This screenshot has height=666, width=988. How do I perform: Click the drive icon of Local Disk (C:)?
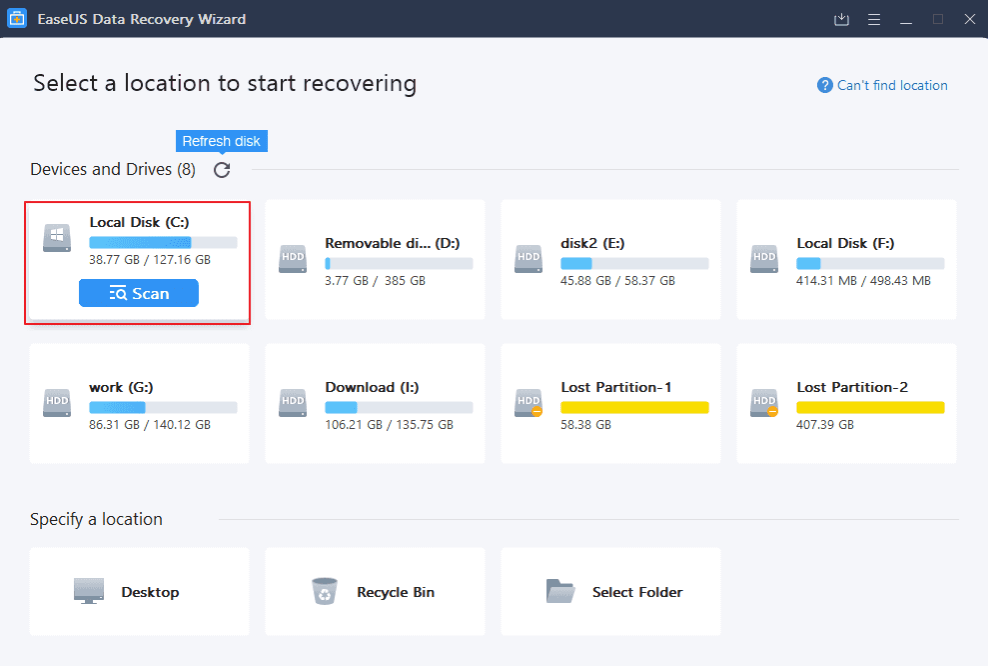(x=57, y=237)
